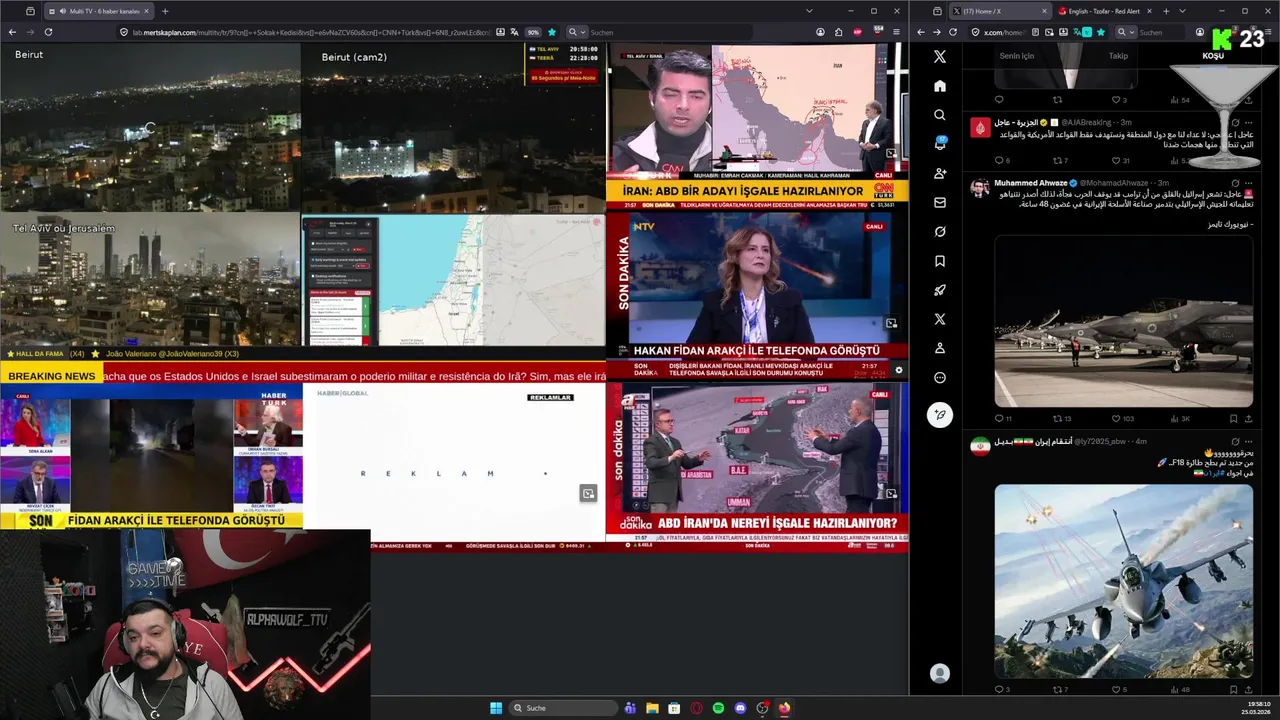Click the Multi TV address bar URL
Screen dimensions: 1280x720
tap(310, 32)
